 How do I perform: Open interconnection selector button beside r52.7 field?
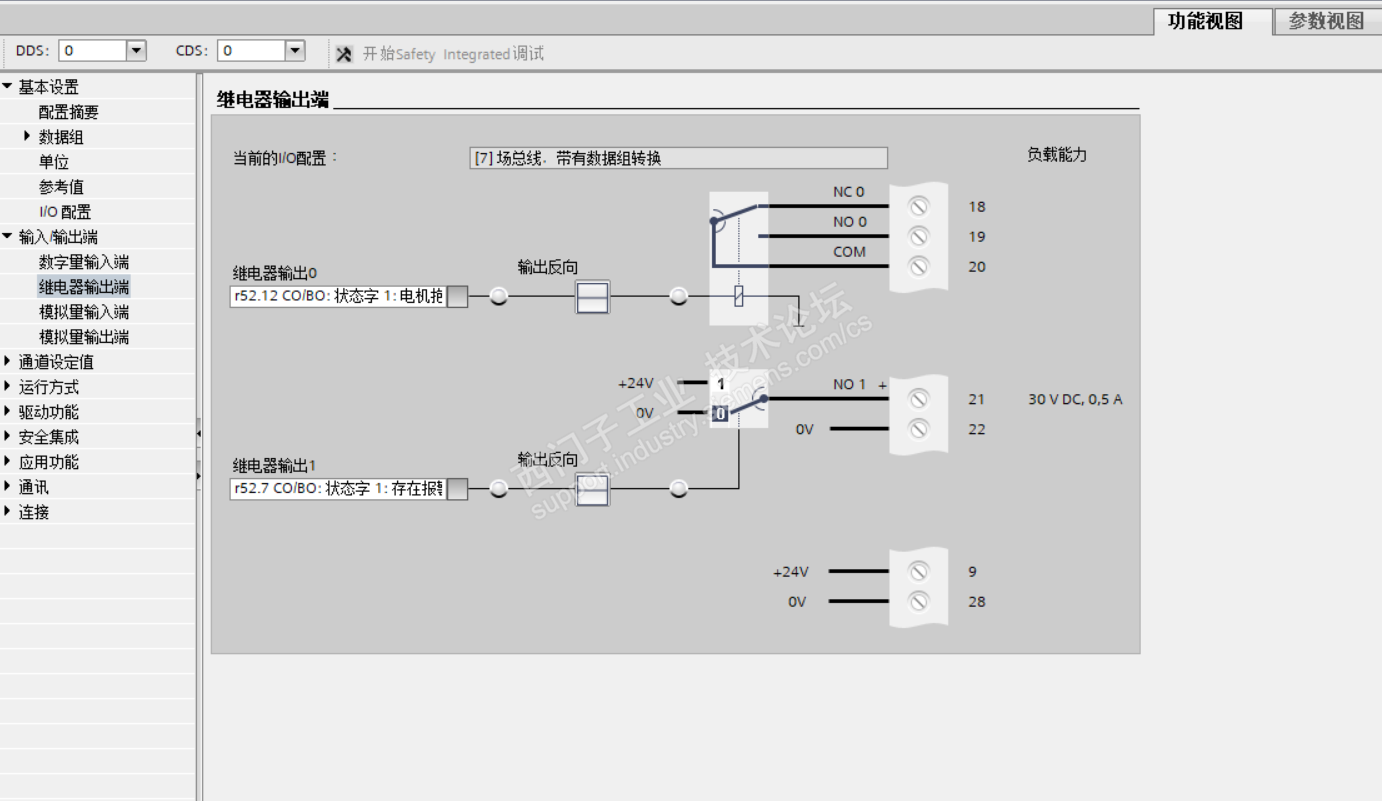point(457,489)
